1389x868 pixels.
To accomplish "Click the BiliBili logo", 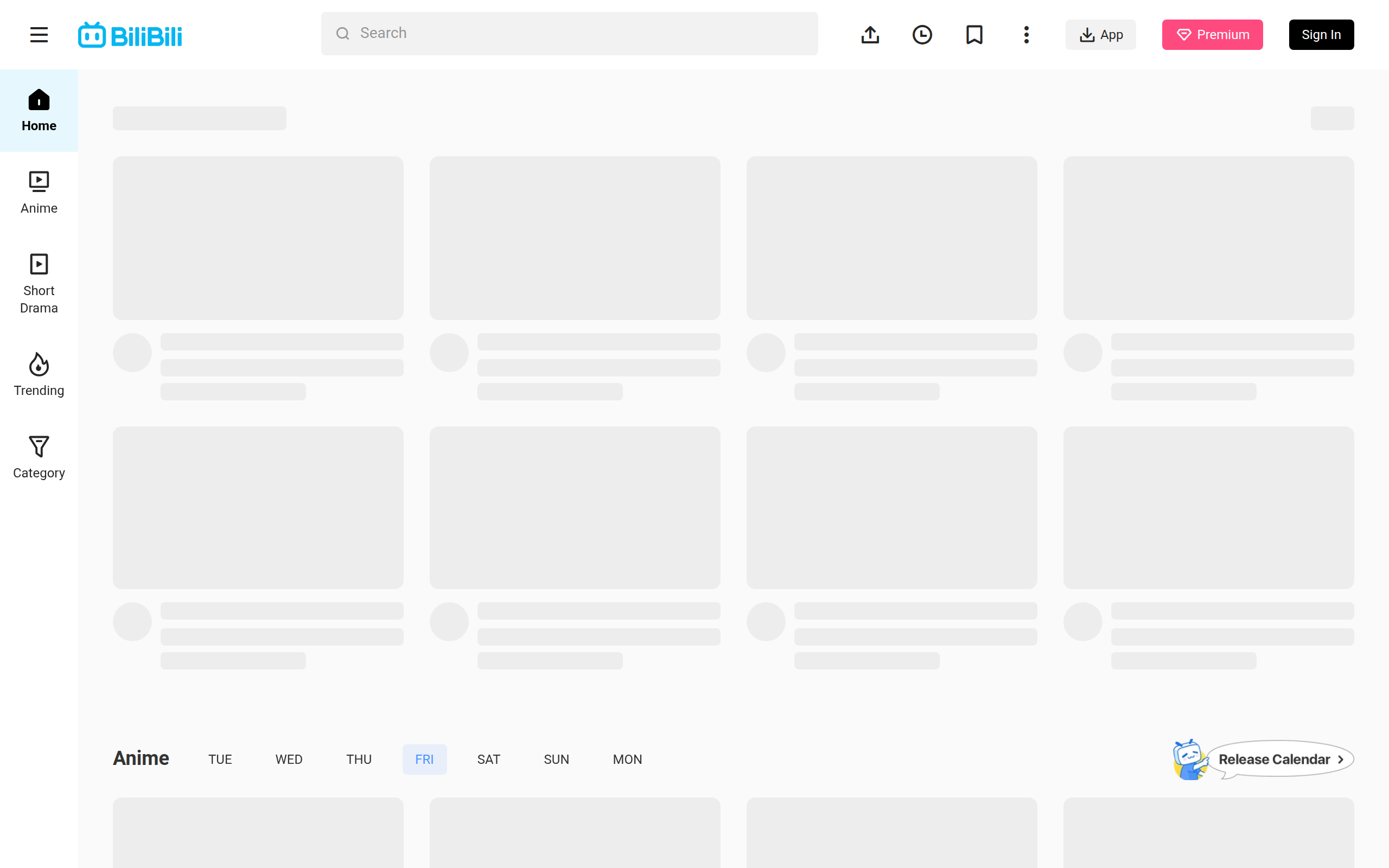I will (130, 36).
